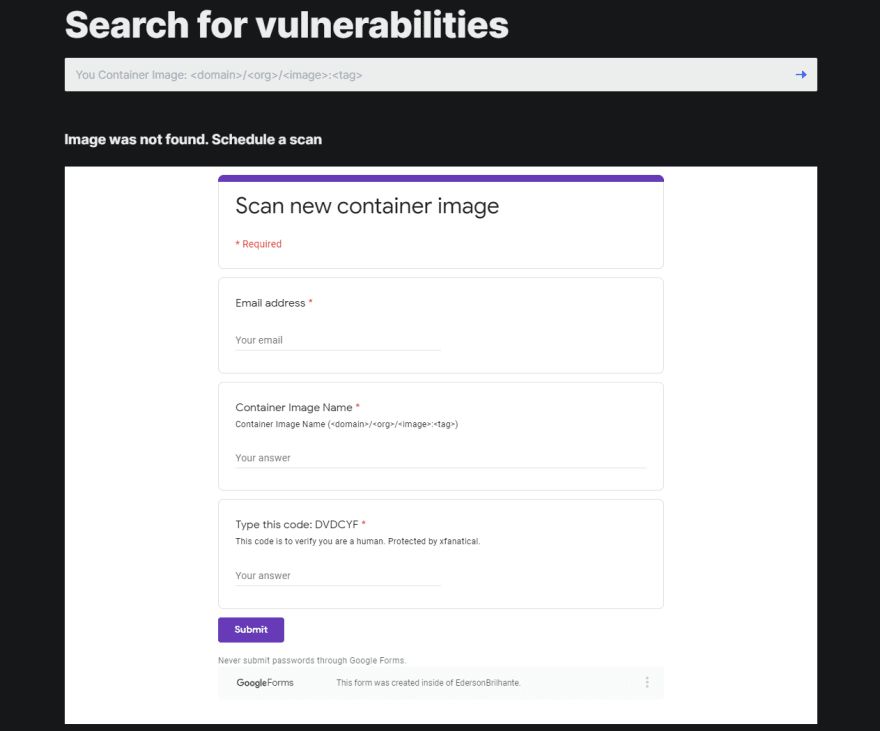Click the purple header bar of the form
Image resolution: width=880 pixels, height=731 pixels.
[x=440, y=178]
